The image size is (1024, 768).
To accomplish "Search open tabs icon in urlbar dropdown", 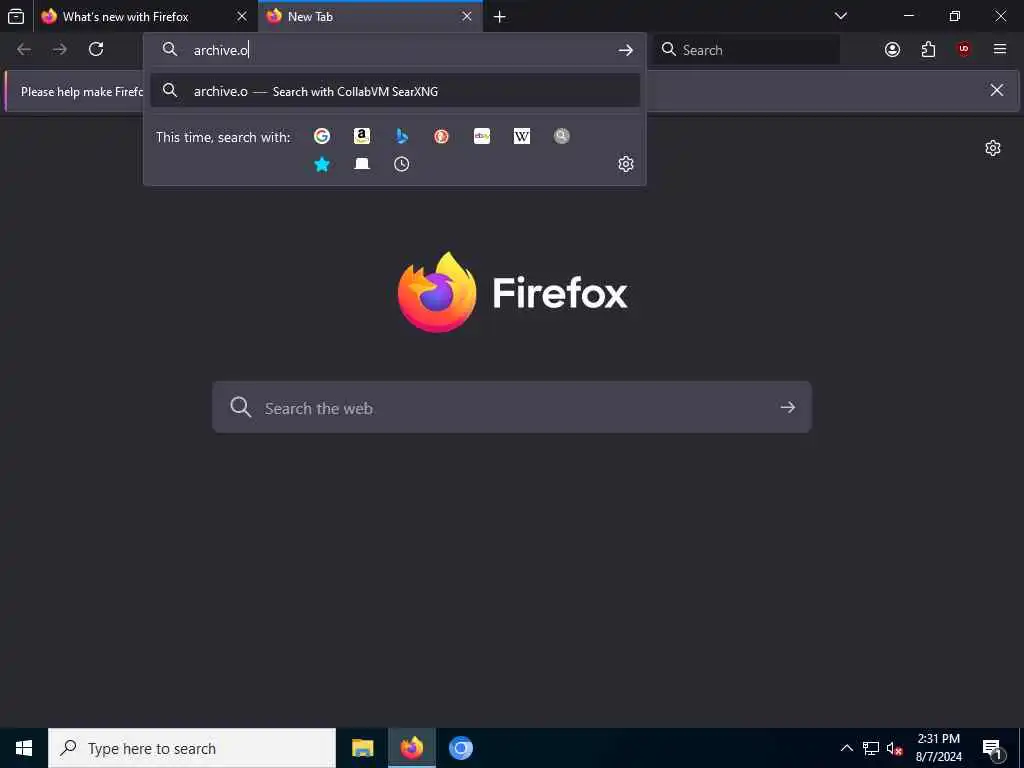I will tap(362, 164).
